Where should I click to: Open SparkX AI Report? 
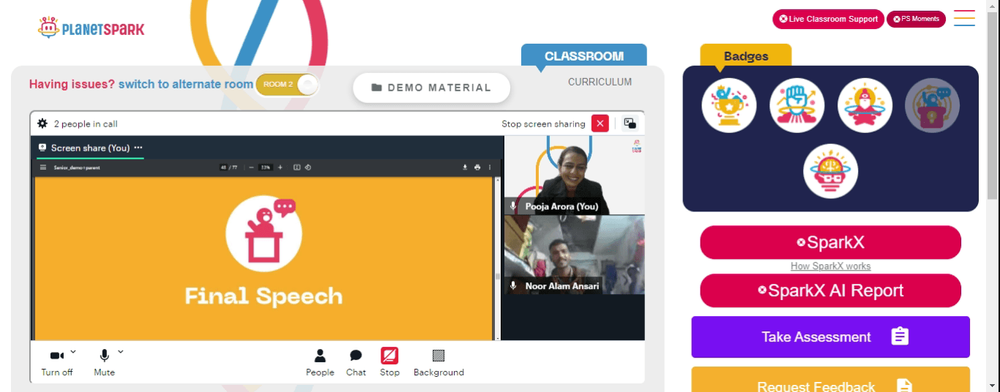pyautogui.click(x=830, y=291)
